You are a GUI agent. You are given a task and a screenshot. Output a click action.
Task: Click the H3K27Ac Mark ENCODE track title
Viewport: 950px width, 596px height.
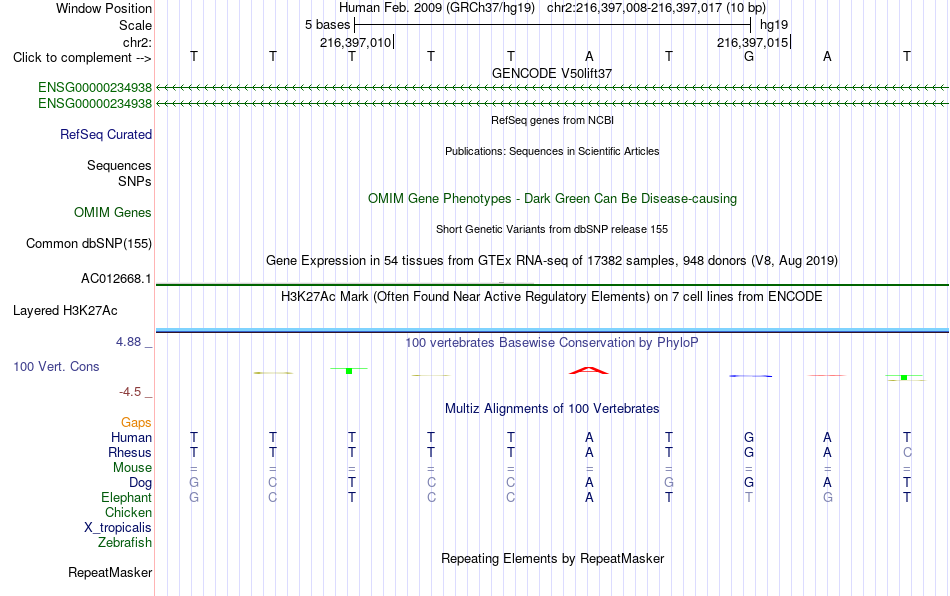[552, 296]
